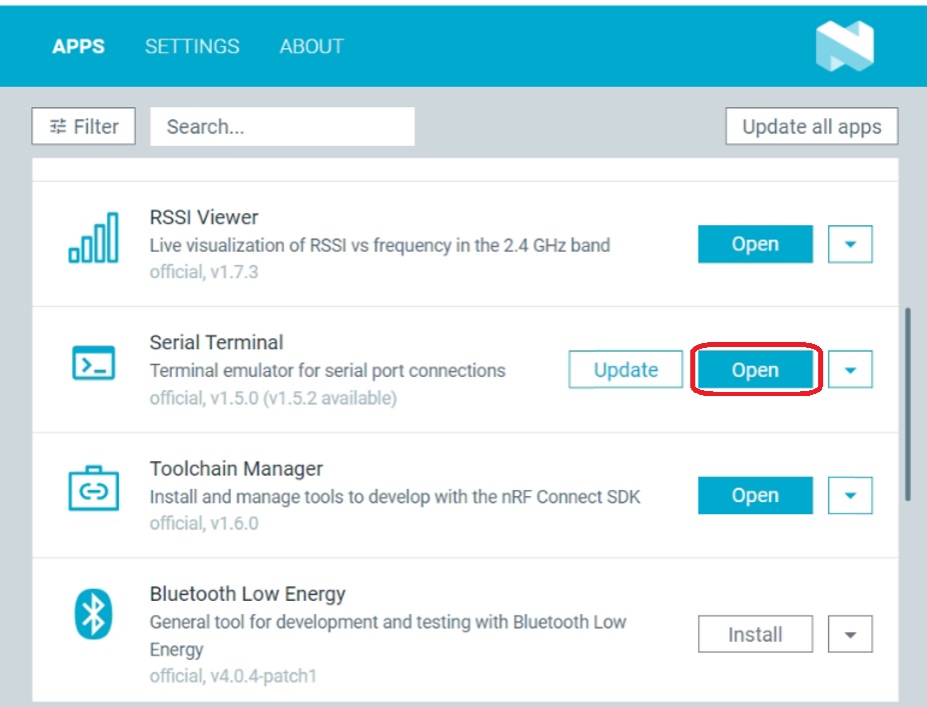Click the Bluetooth Low Energy icon
This screenshot has width=927, height=707.
pyautogui.click(x=93, y=614)
